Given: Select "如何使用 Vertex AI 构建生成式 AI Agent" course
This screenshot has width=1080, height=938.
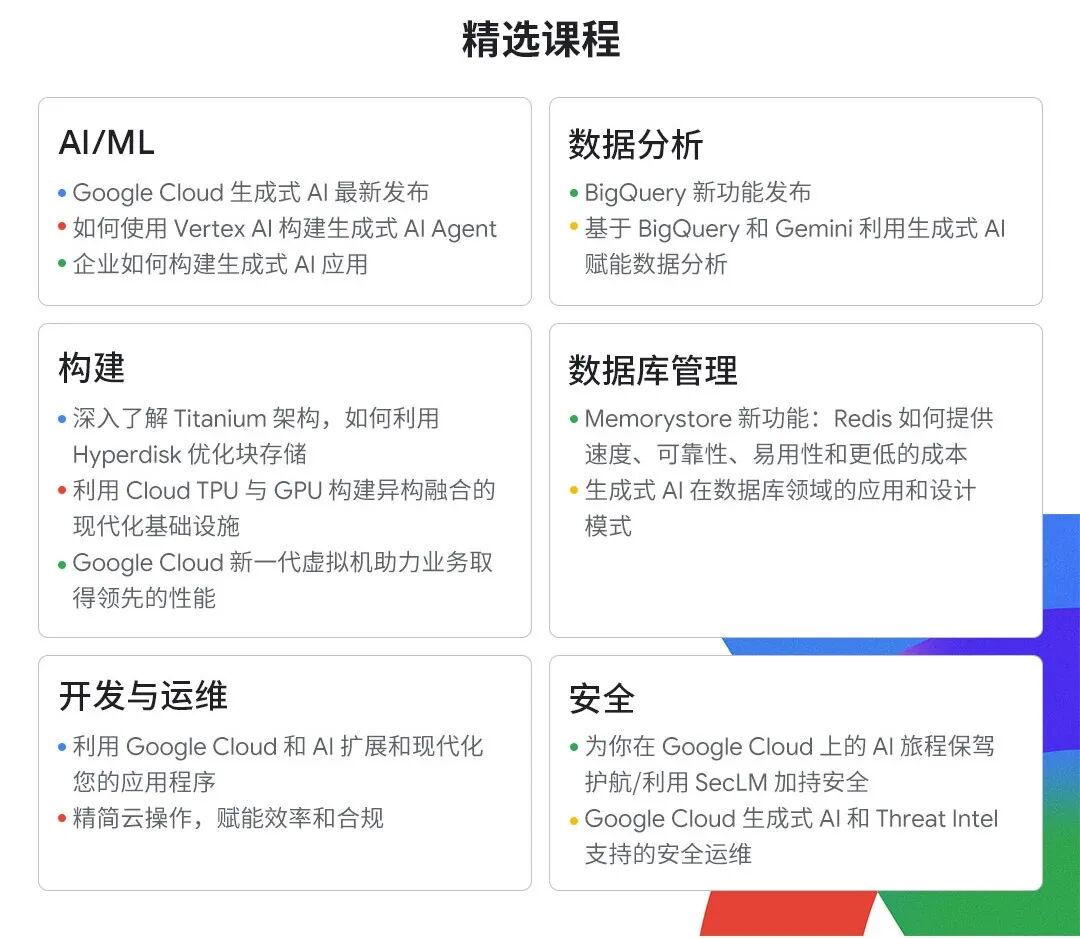Looking at the screenshot, I should click(x=284, y=228).
